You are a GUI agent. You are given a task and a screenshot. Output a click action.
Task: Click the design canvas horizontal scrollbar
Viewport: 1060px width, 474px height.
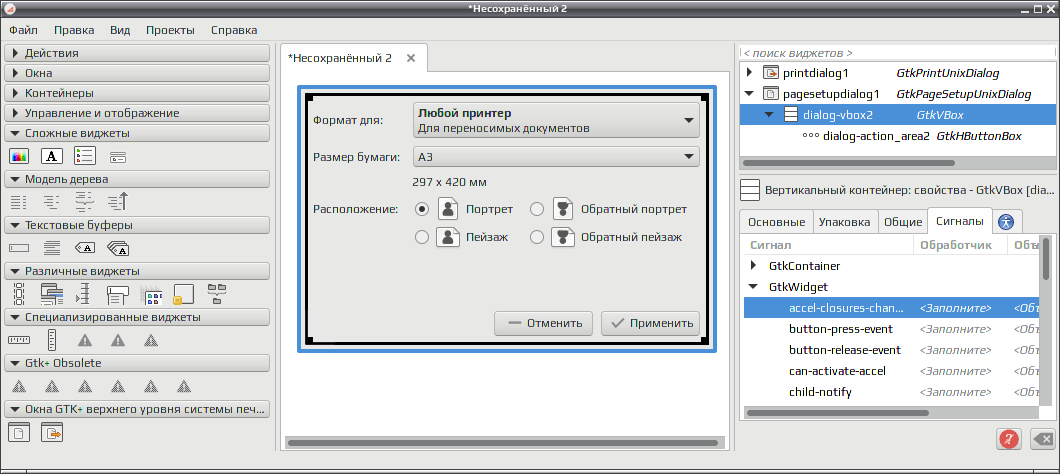click(x=502, y=444)
